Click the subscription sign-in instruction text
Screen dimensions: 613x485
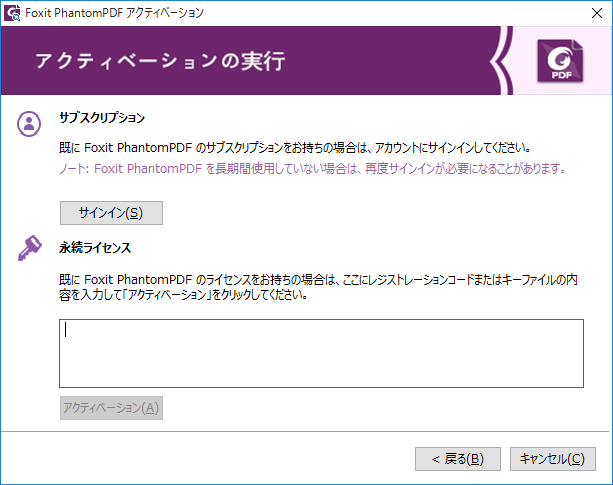pos(295,148)
